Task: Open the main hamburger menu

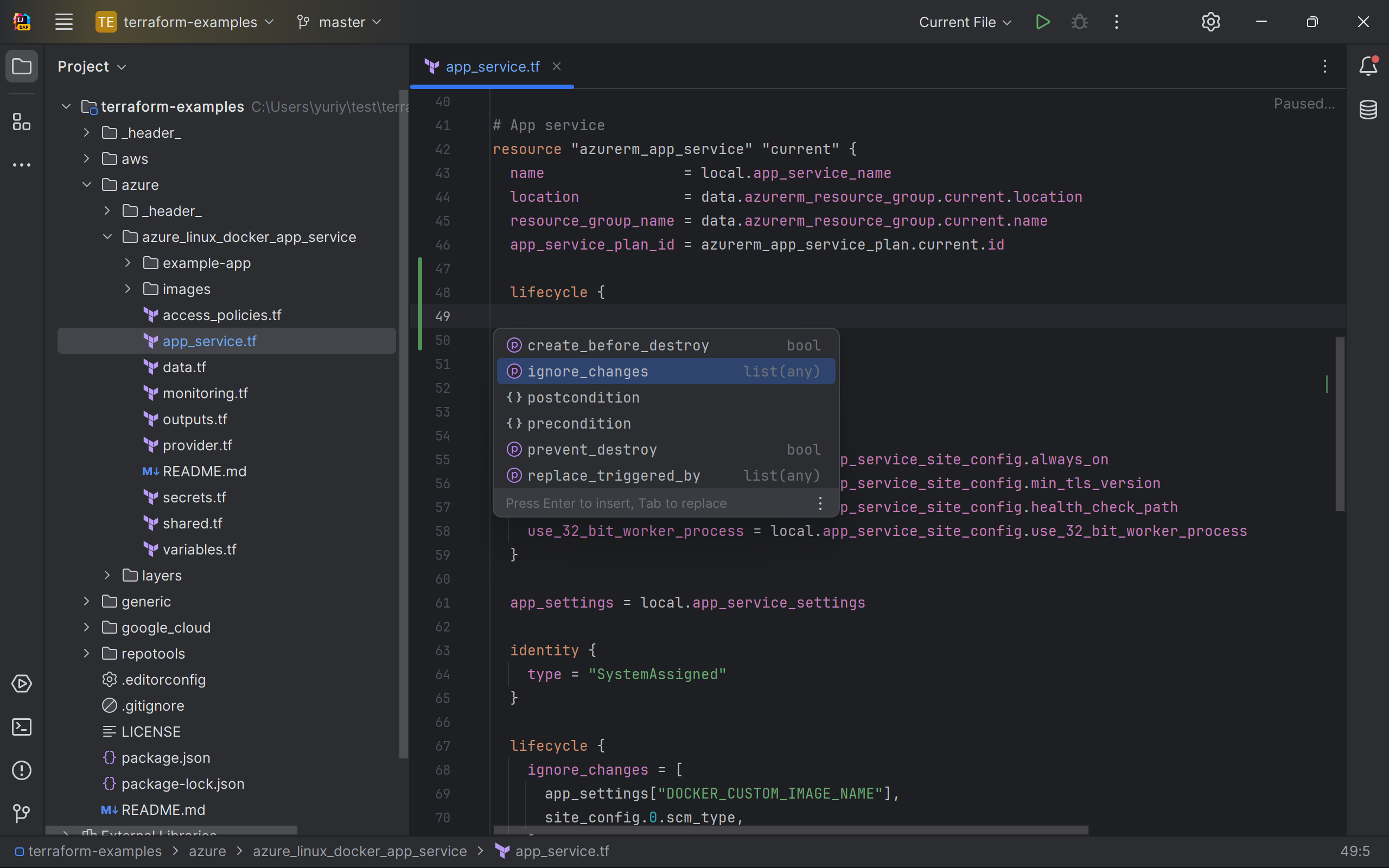Action: (63, 22)
